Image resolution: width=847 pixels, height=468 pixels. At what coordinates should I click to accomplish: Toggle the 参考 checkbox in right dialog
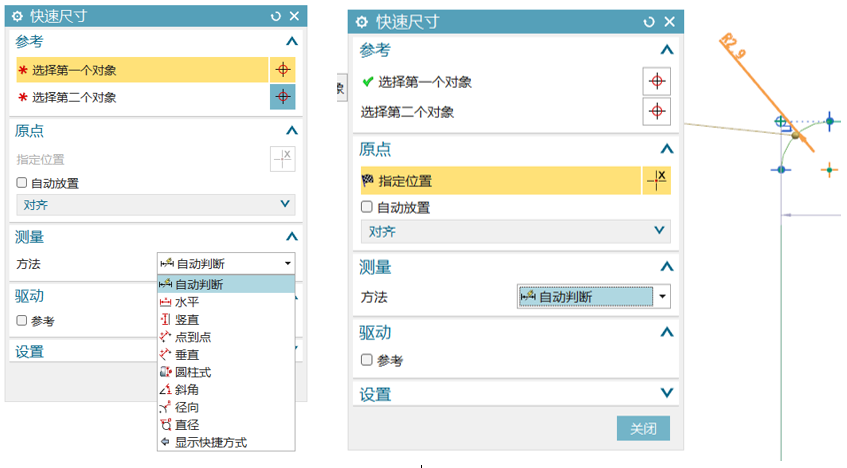tap(367, 360)
